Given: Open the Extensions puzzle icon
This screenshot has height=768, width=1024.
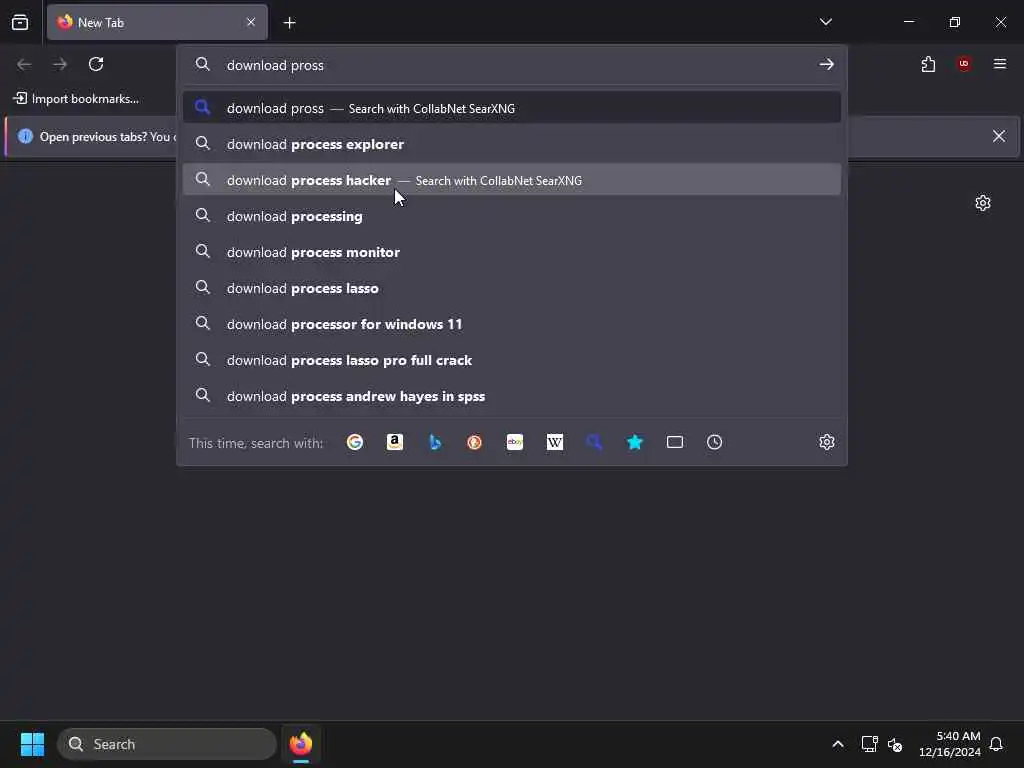Looking at the screenshot, I should [928, 64].
